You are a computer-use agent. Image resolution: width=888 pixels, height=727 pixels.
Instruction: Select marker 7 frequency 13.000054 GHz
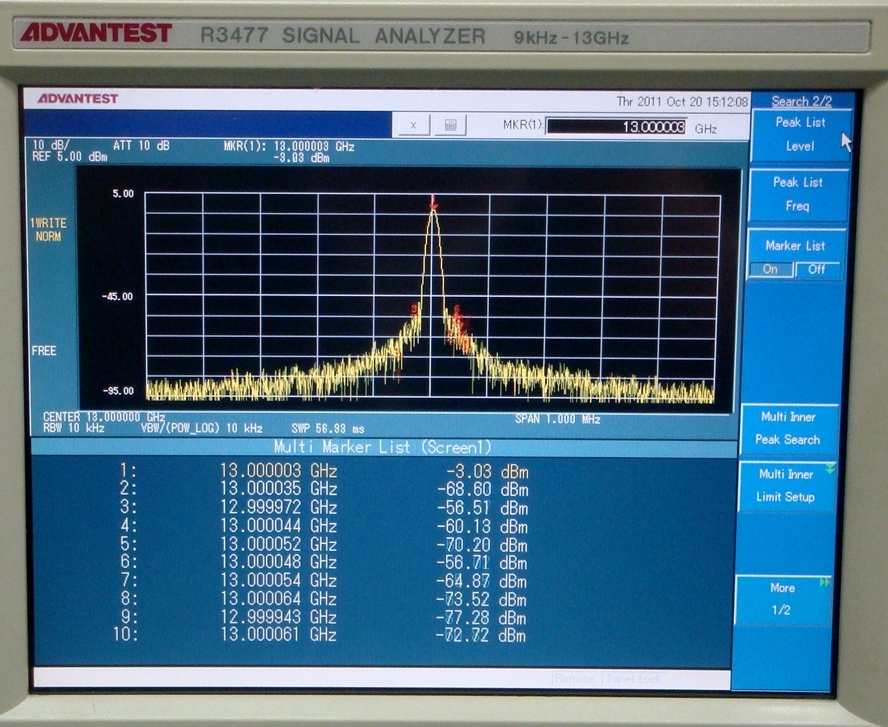pos(279,580)
